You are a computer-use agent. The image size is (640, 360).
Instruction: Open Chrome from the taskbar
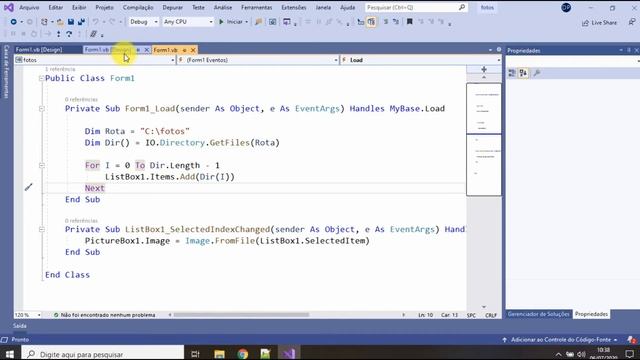pos(242,354)
